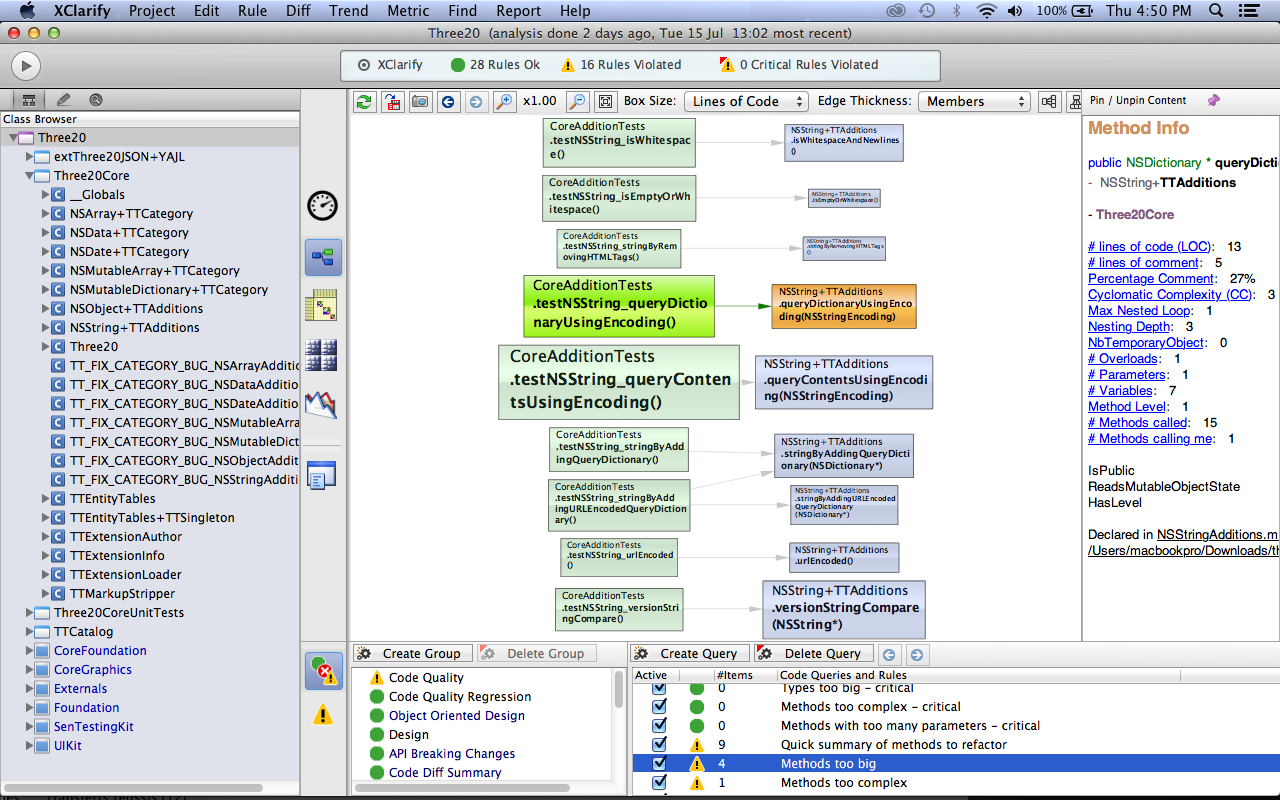The height and width of the screenshot is (800, 1280).
Task: Toggle Active for Methods too complex - critical
Action: pos(659,707)
